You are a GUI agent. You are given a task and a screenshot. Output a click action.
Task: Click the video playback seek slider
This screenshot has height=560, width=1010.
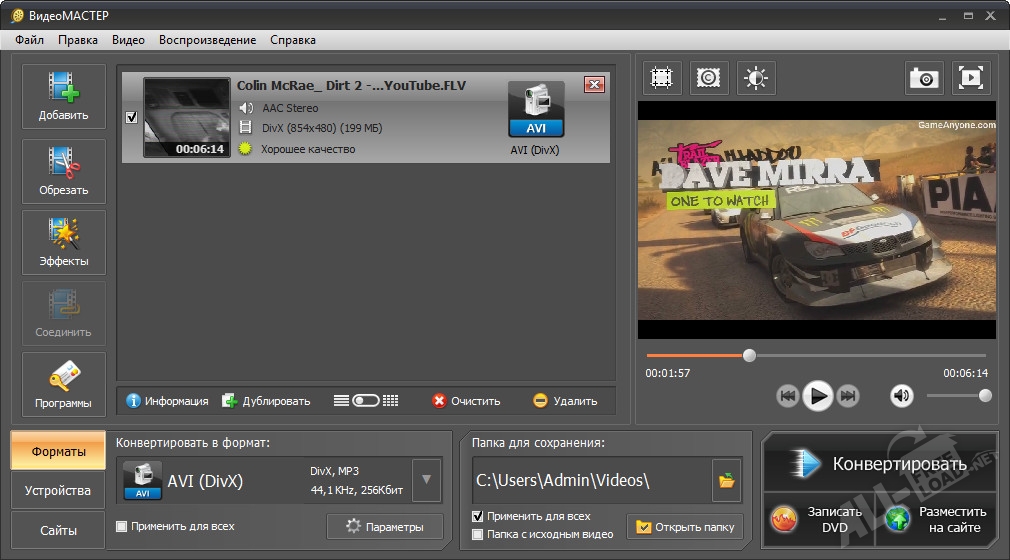[815, 355]
